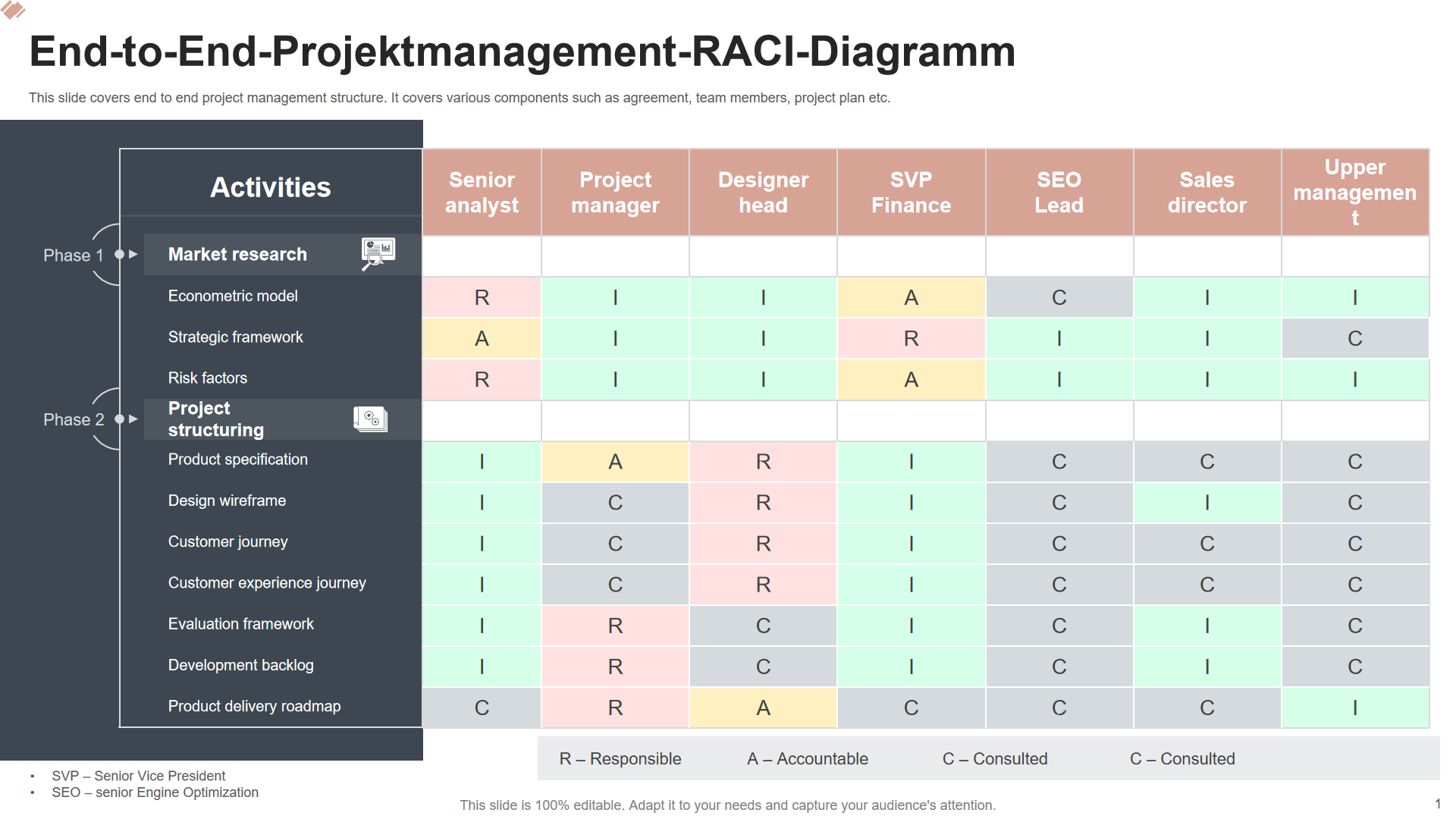The image size is (1456, 819).
Task: Click the Econometric model activity row
Action: [x=233, y=297]
